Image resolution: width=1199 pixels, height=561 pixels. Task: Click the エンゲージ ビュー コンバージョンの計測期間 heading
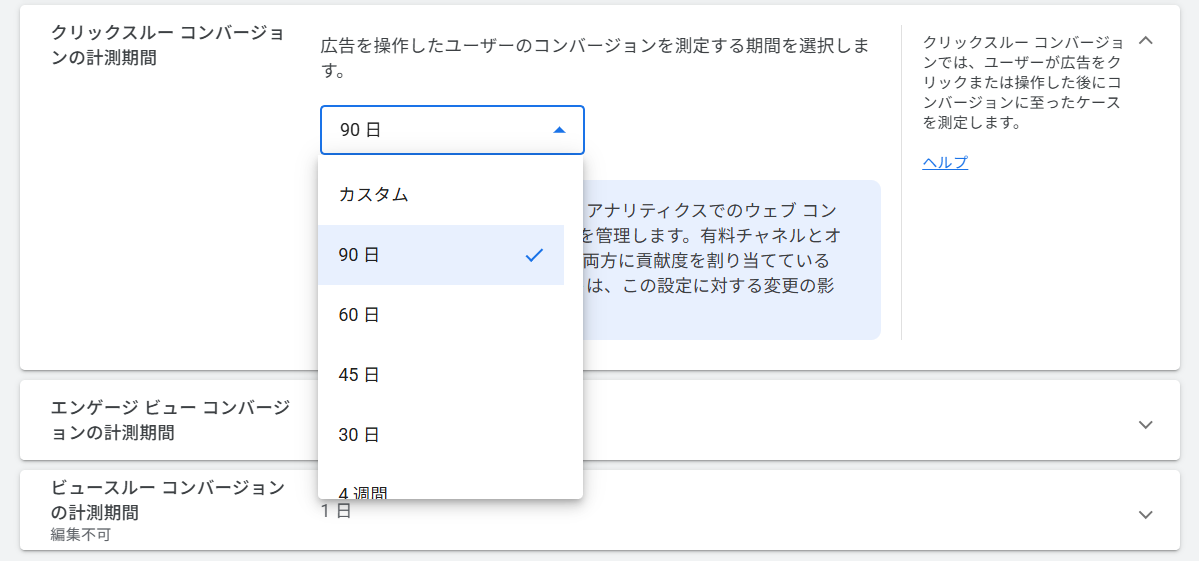171,420
